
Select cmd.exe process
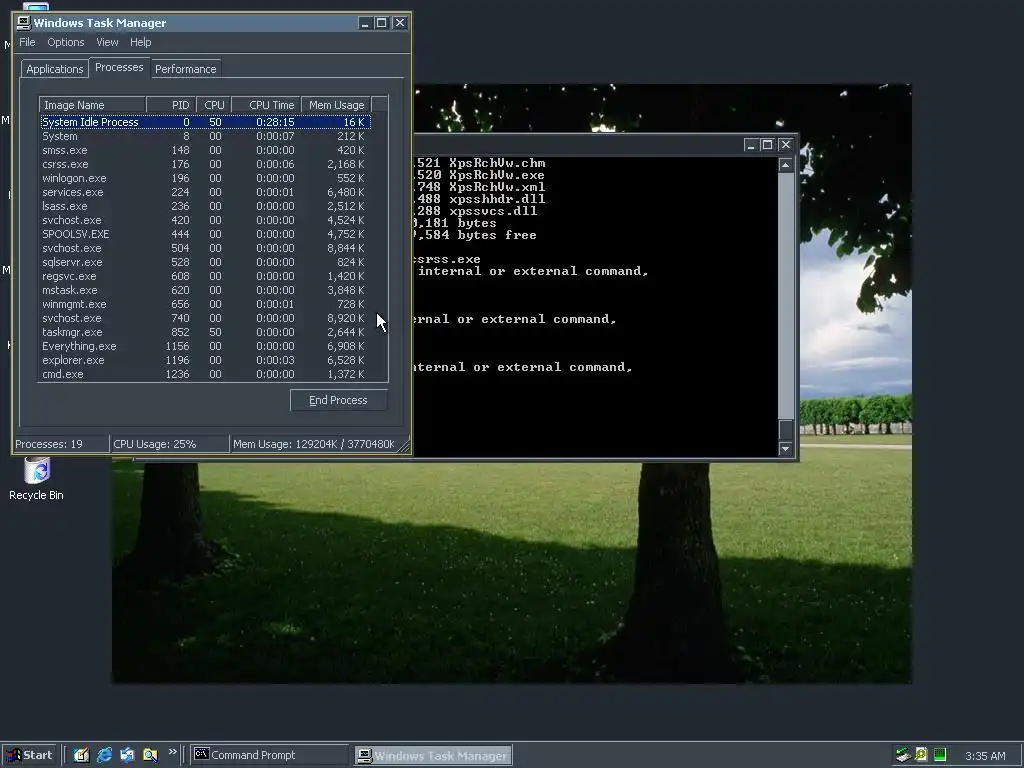pyautogui.click(x=205, y=374)
